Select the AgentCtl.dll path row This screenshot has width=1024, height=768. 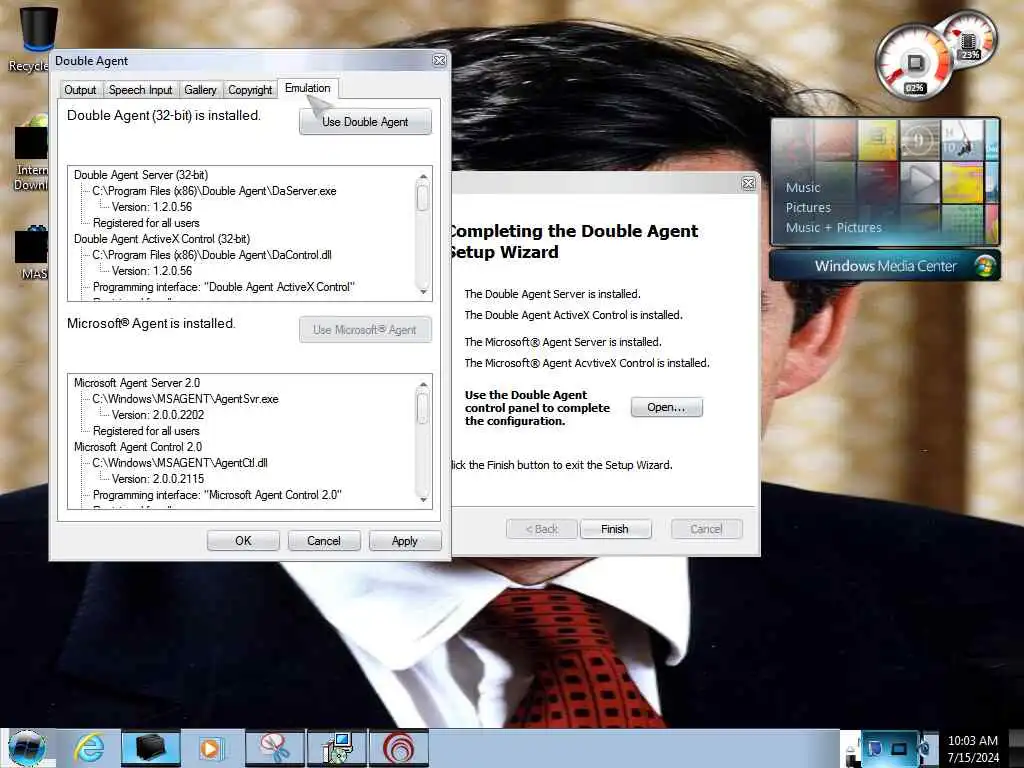180,463
